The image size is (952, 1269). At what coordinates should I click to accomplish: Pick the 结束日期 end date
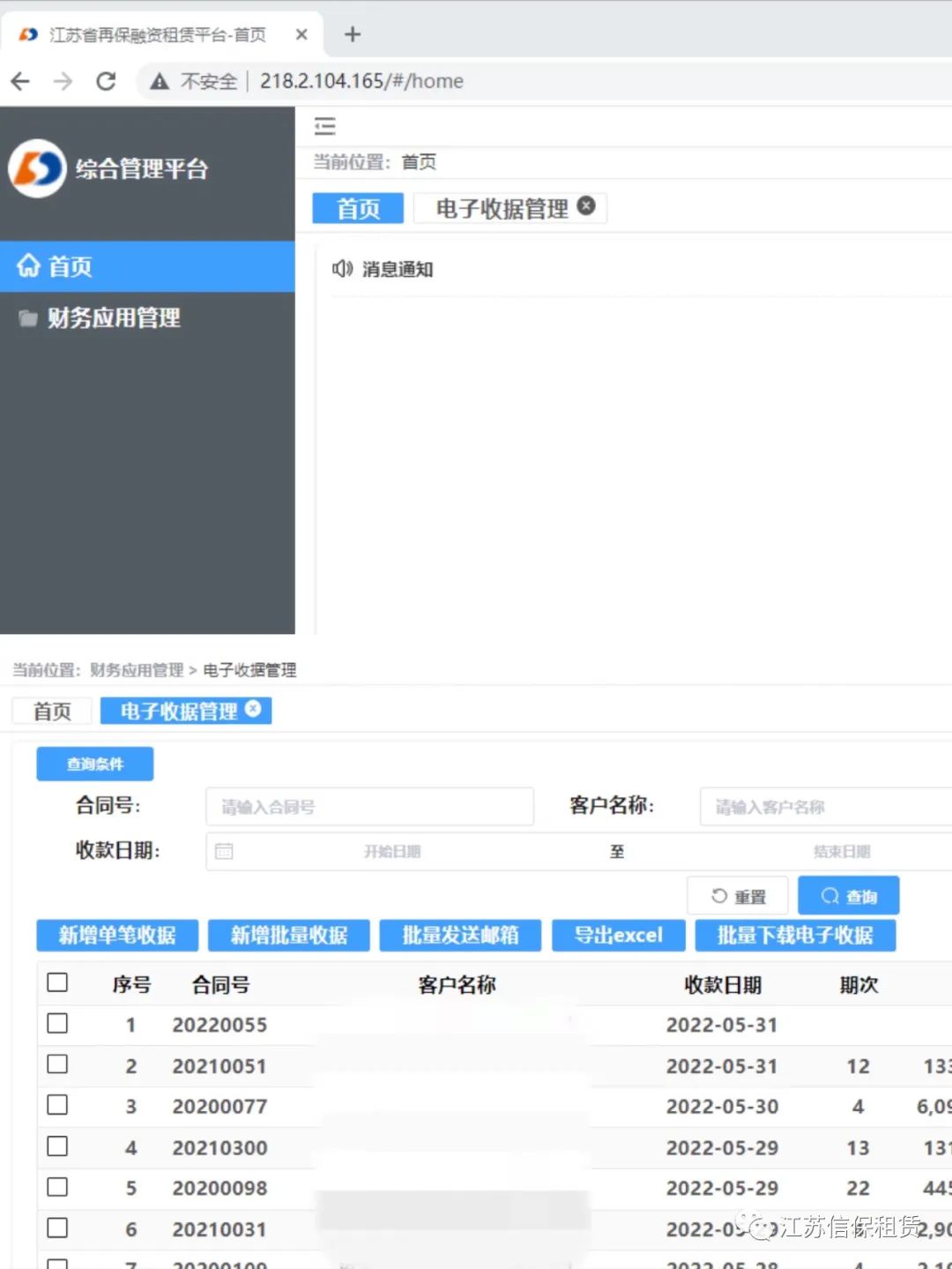tap(842, 852)
